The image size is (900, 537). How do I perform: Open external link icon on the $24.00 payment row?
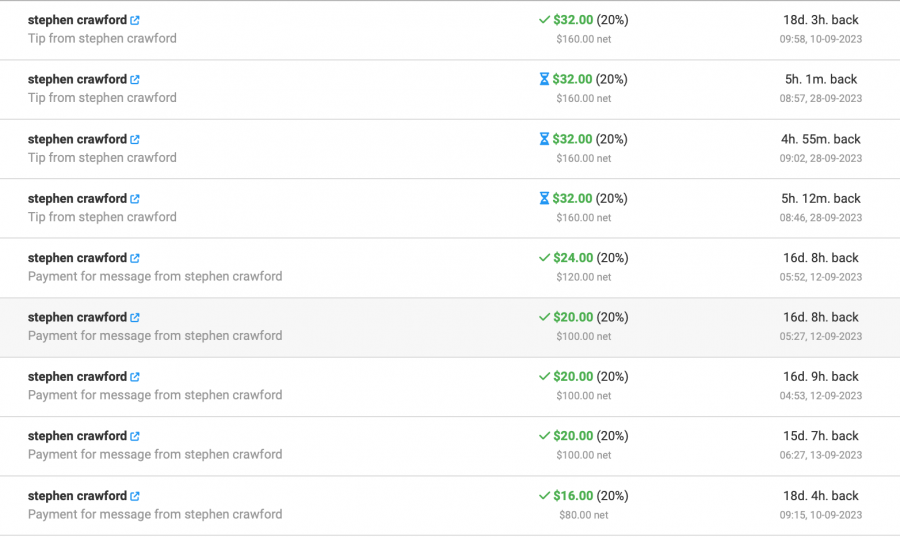[x=135, y=258]
